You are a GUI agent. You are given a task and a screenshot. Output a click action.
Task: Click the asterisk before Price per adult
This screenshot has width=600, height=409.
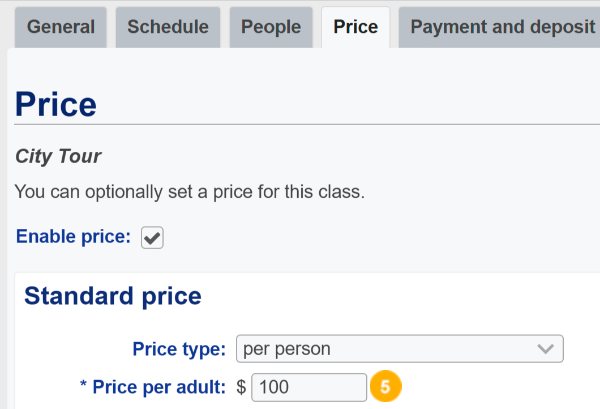point(83,384)
